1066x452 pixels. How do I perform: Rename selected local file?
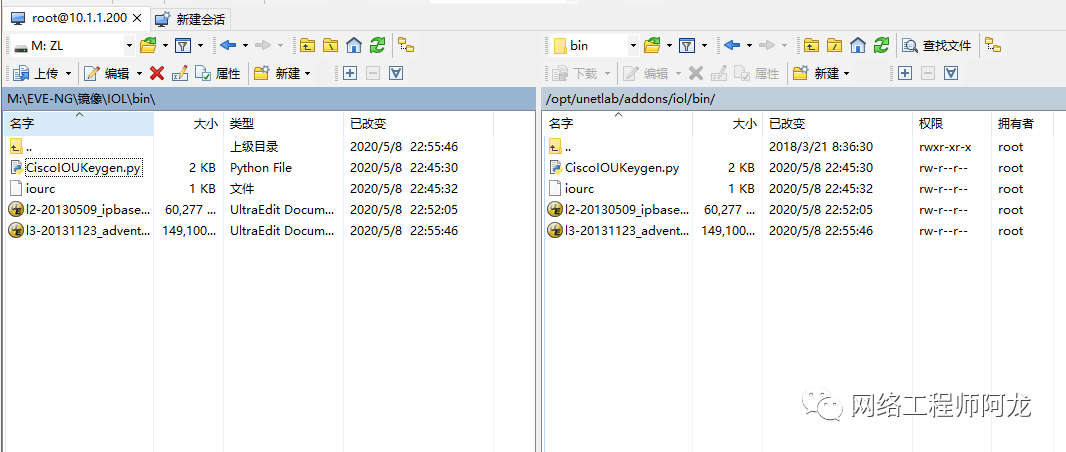pos(180,73)
